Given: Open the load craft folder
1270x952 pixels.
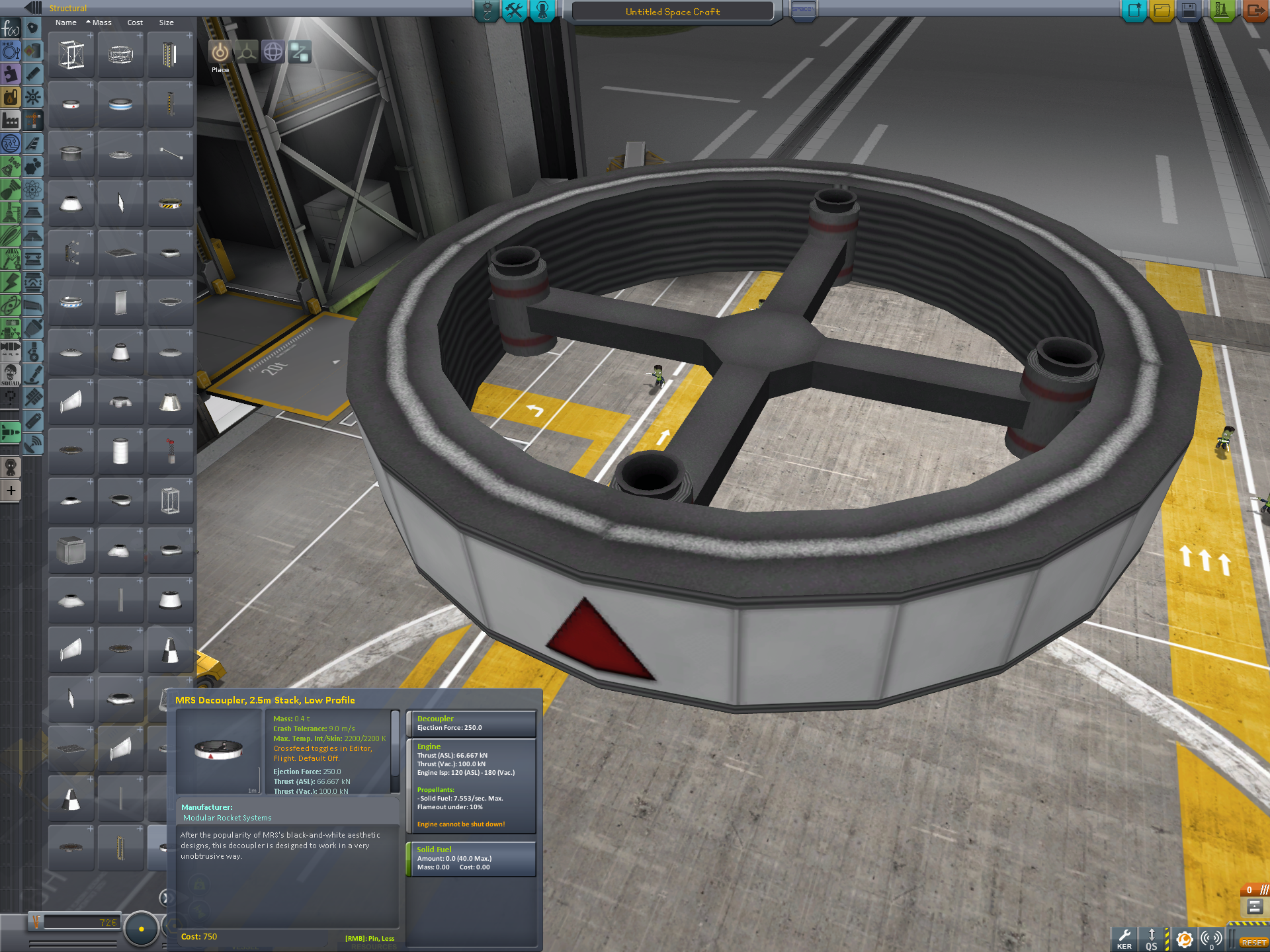Looking at the screenshot, I should [x=1162, y=11].
